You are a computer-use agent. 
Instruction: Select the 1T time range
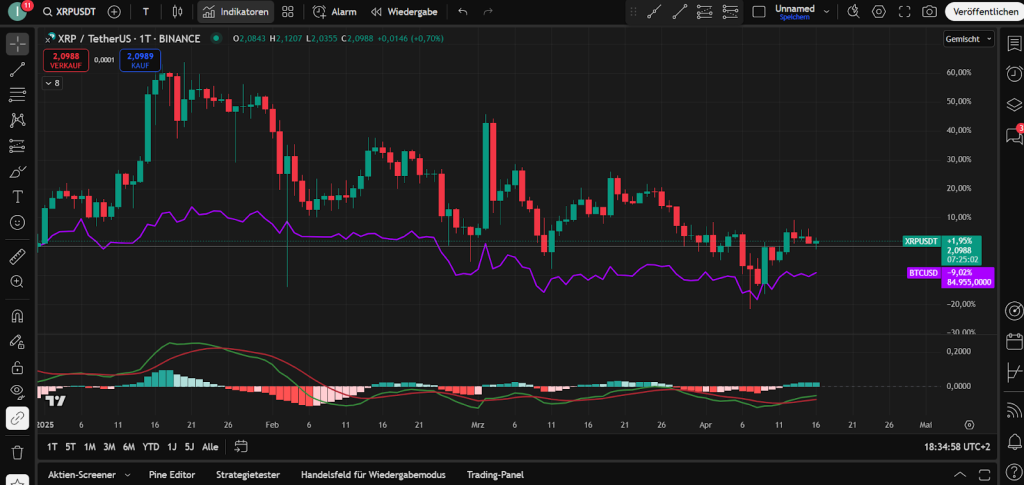(52, 446)
